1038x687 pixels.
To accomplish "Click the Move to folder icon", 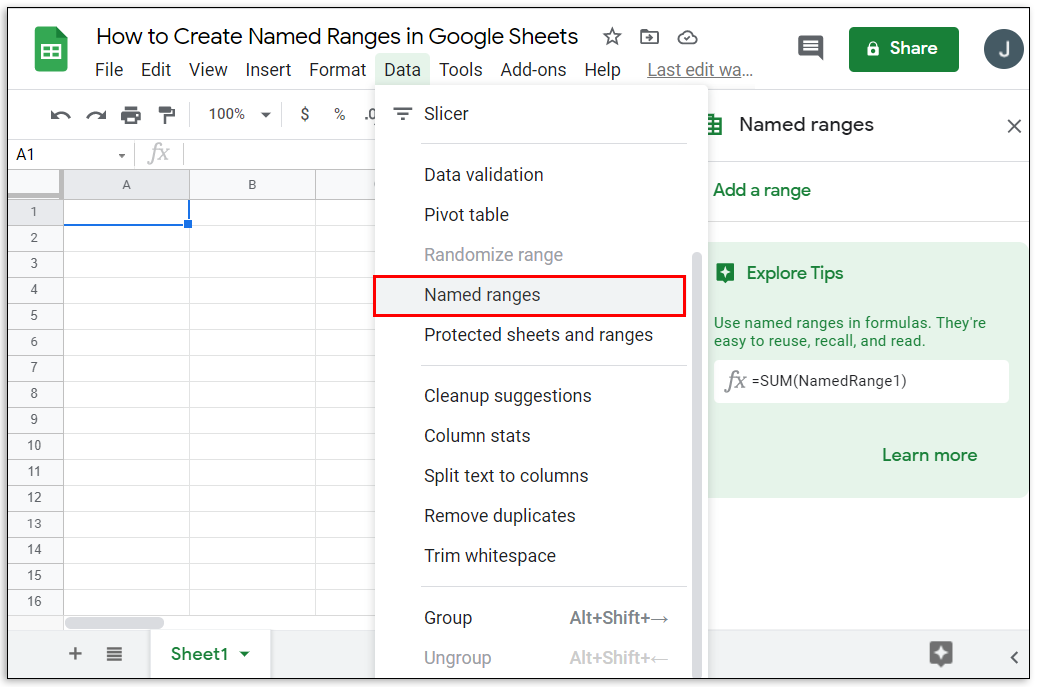I will pyautogui.click(x=649, y=37).
